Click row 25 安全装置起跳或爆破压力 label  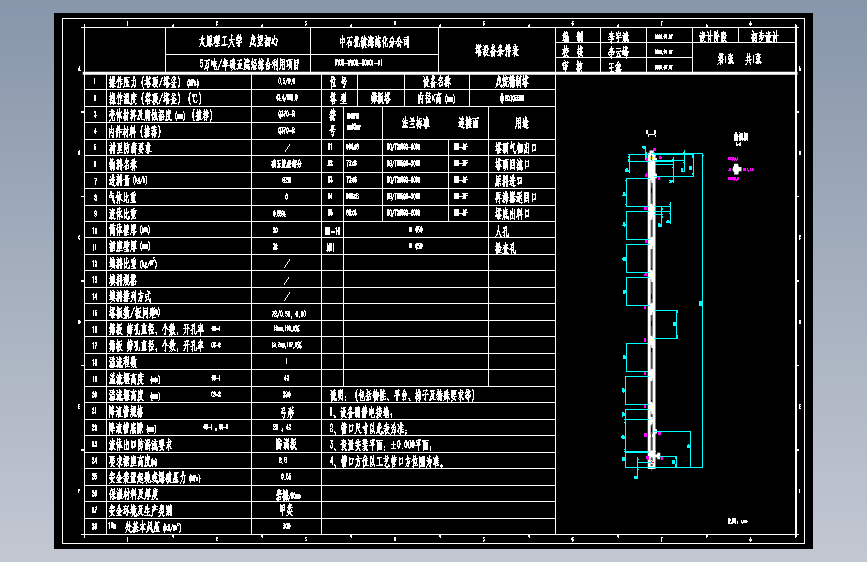click(154, 477)
